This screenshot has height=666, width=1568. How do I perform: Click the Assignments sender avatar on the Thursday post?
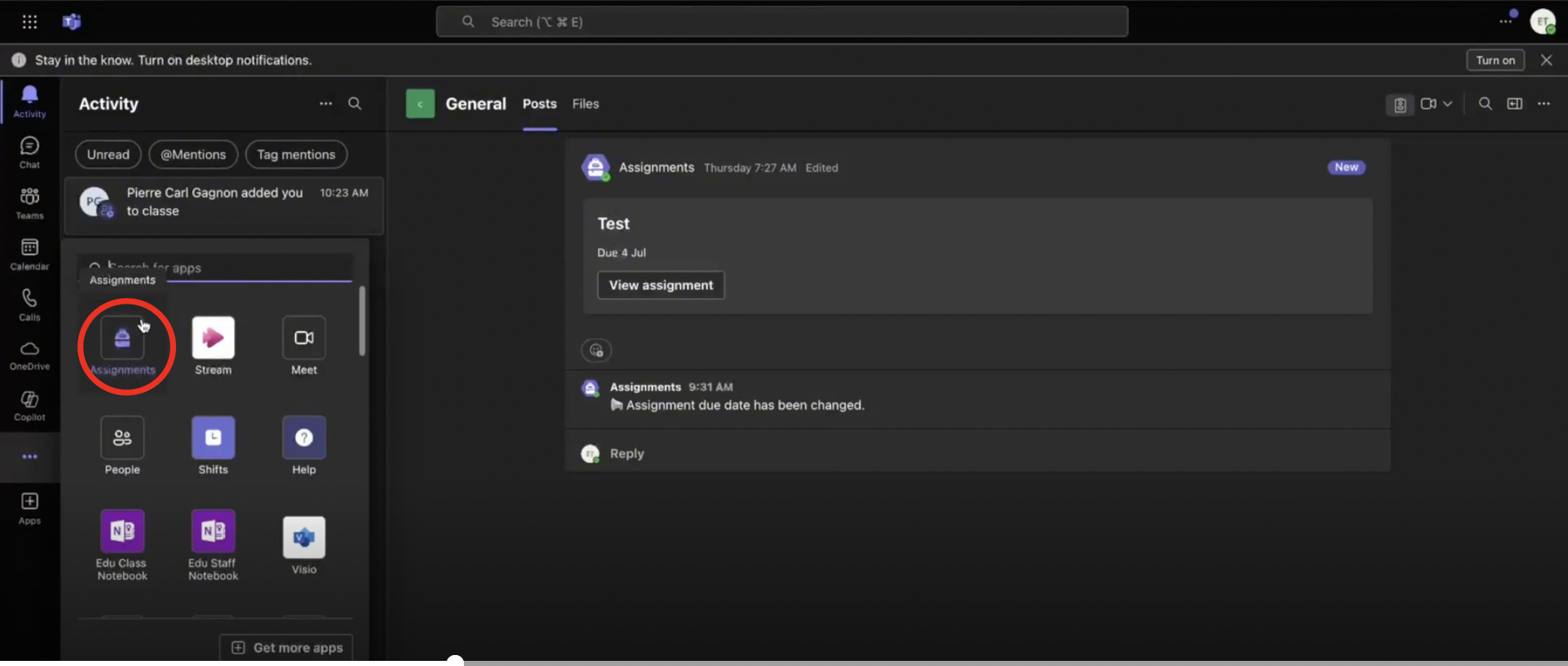tap(595, 168)
